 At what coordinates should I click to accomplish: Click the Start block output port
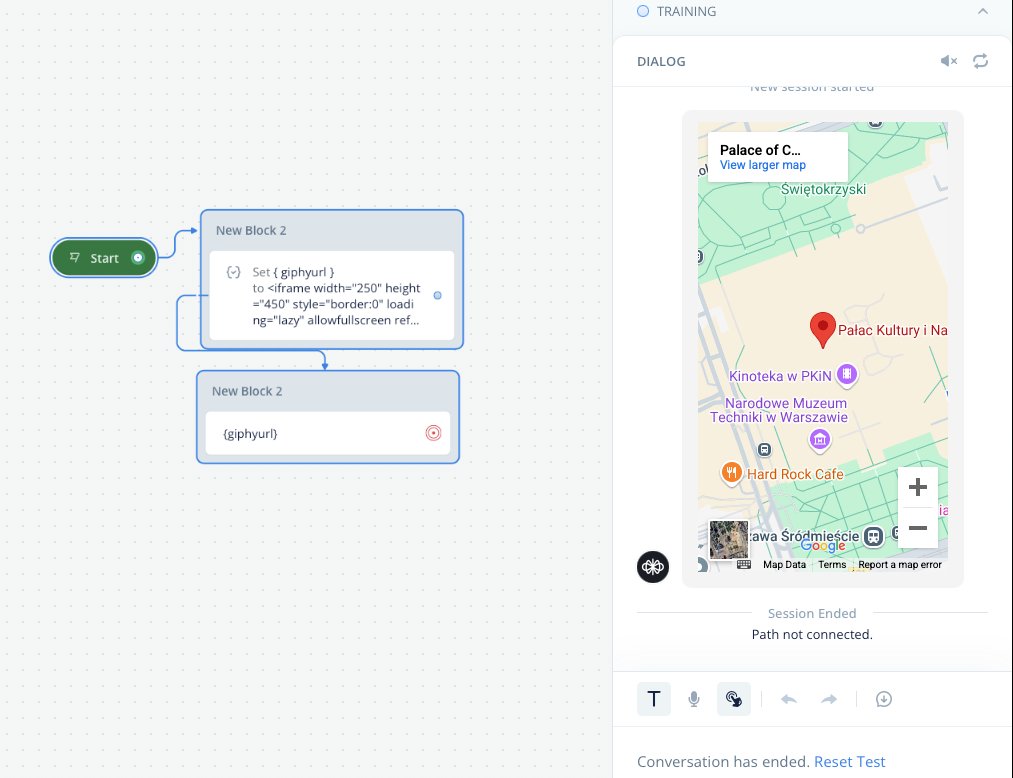pyautogui.click(x=138, y=258)
